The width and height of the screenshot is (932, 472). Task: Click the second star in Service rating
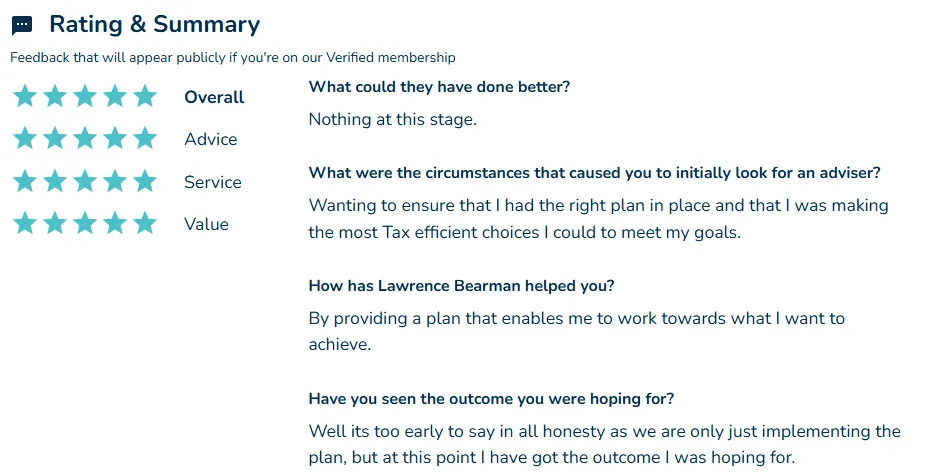(x=55, y=181)
